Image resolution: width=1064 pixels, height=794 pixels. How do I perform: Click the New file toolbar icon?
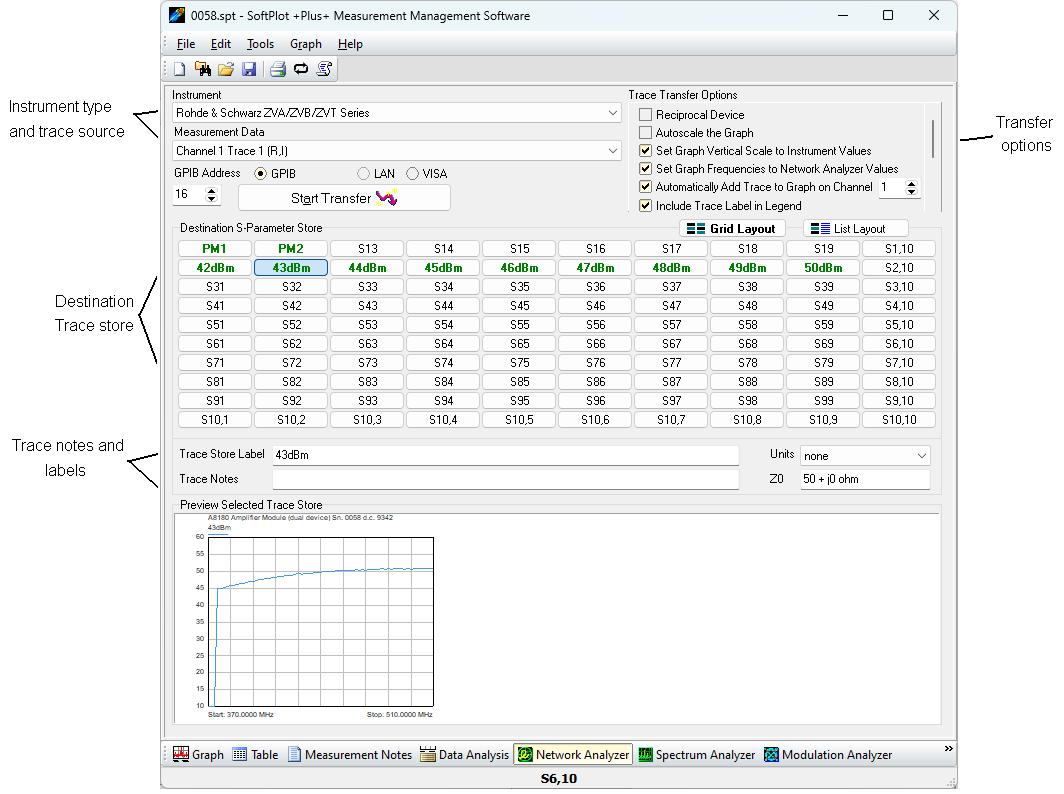point(180,69)
